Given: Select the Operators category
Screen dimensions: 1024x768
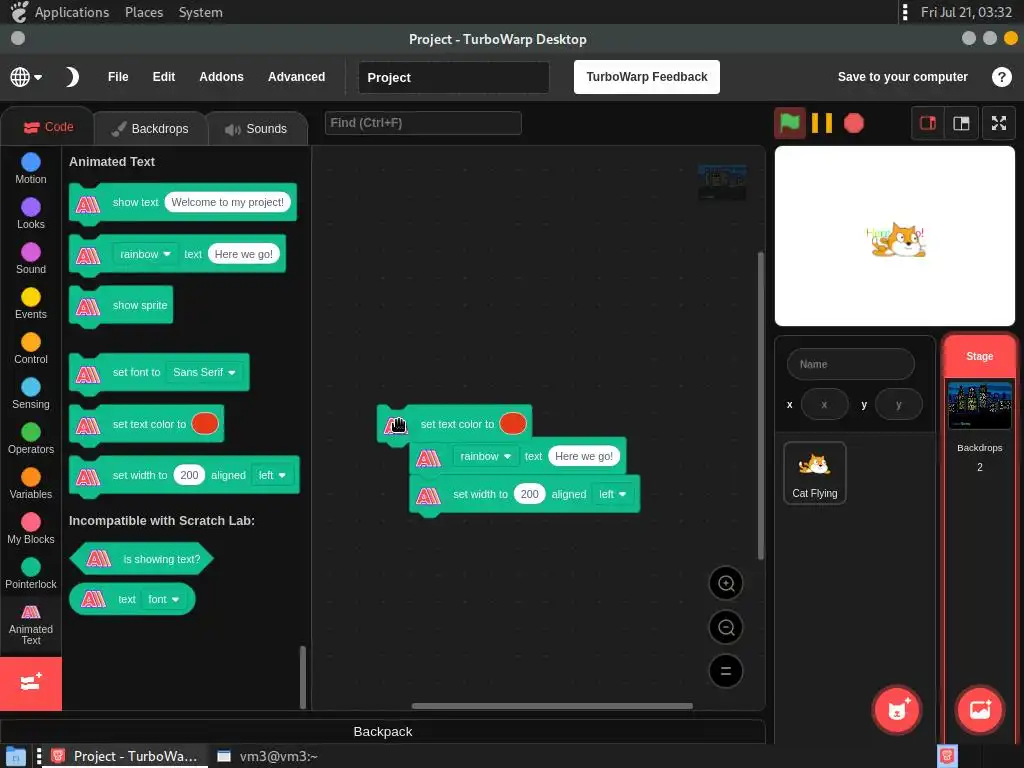Looking at the screenshot, I should [31, 439].
